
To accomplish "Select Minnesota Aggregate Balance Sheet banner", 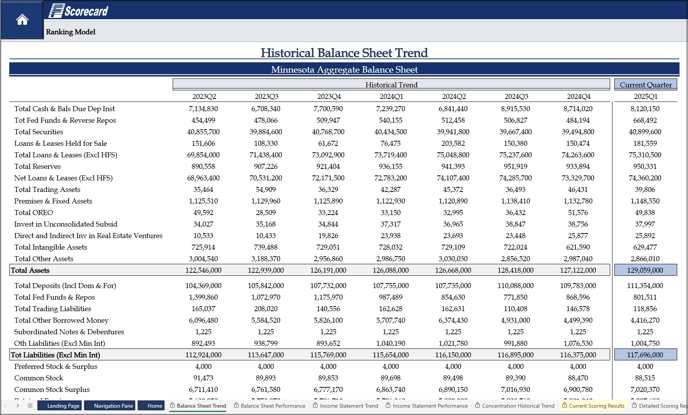I will pos(344,69).
